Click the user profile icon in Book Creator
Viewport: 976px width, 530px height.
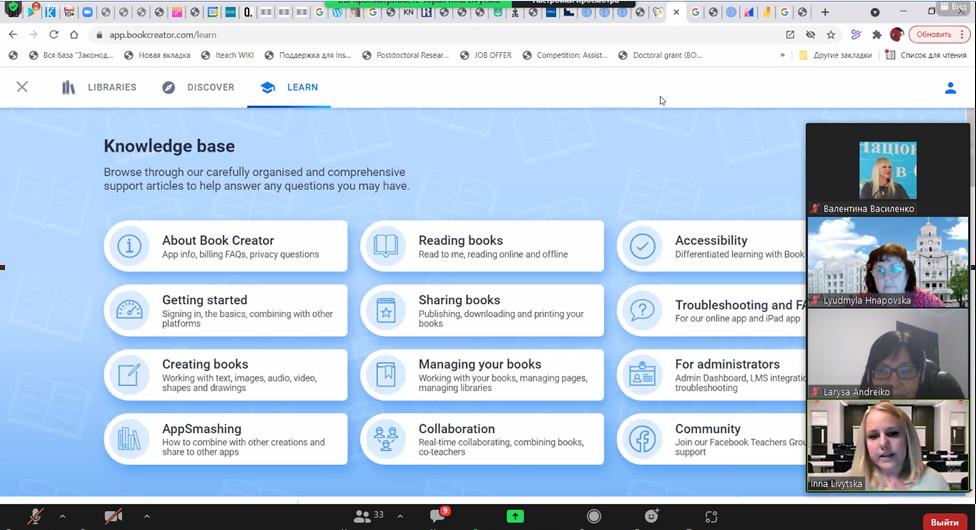point(950,88)
